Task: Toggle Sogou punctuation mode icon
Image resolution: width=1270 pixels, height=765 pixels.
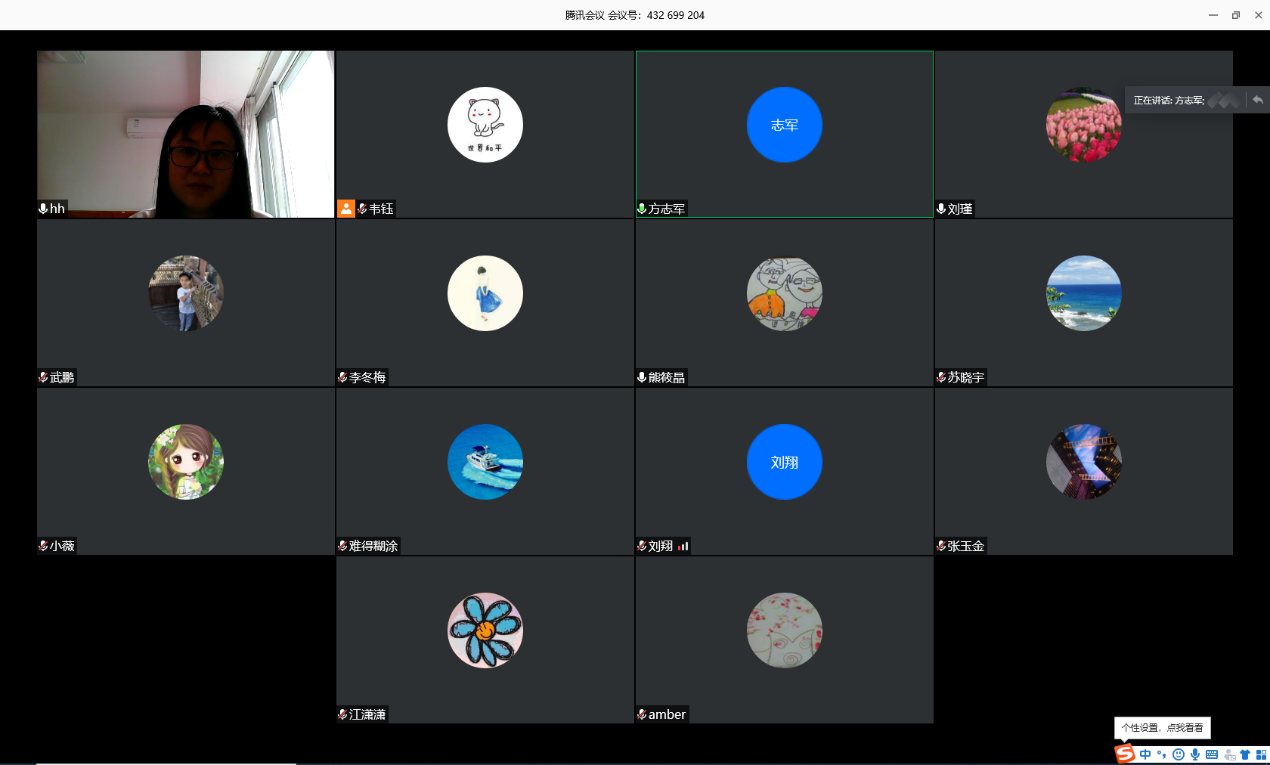Action: tap(1162, 754)
